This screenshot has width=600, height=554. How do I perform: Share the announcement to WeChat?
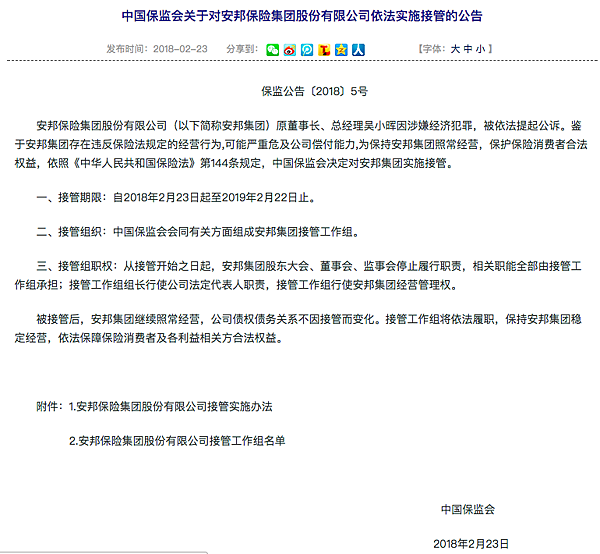272,50
